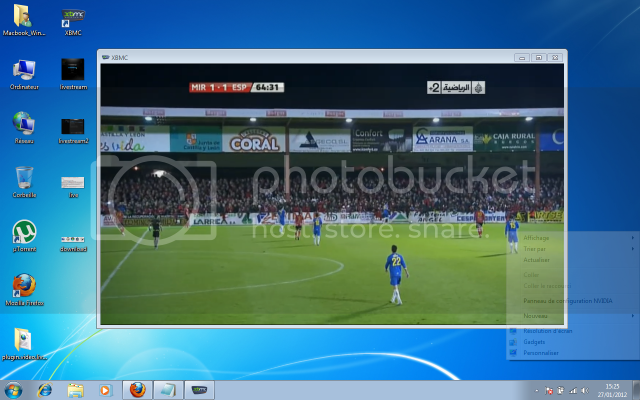
Task: Open the Macbook_Win folder on desktop
Action: pyautogui.click(x=24, y=20)
